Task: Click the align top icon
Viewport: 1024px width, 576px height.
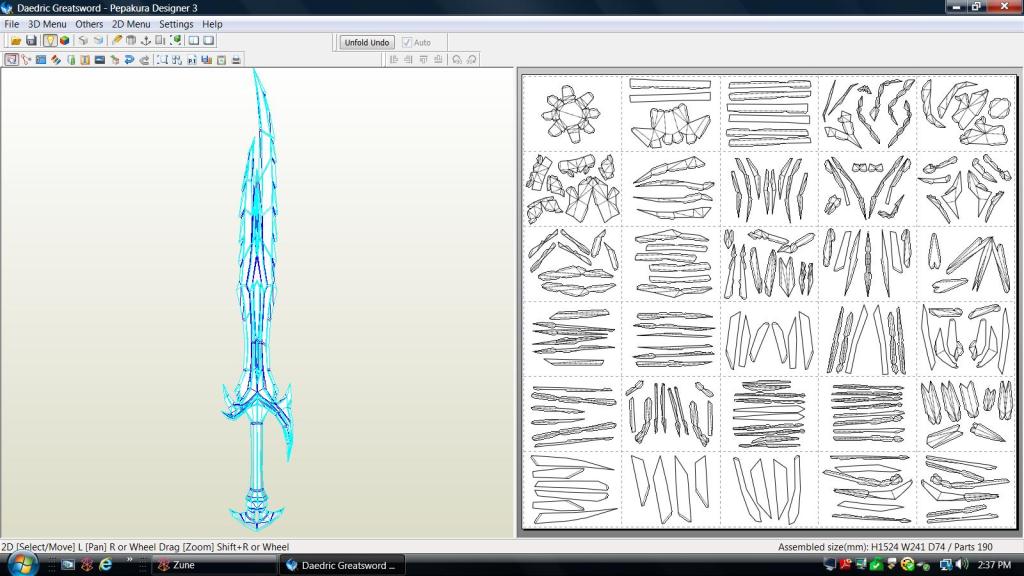Action: [423, 59]
